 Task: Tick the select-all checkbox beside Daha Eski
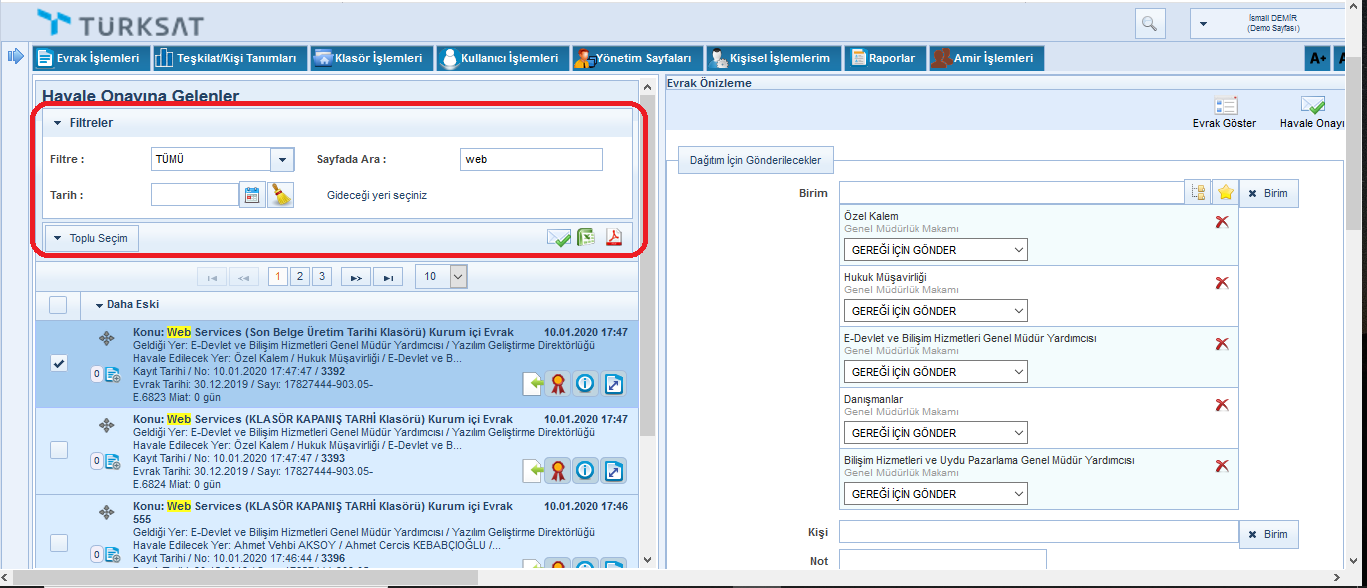tap(59, 305)
